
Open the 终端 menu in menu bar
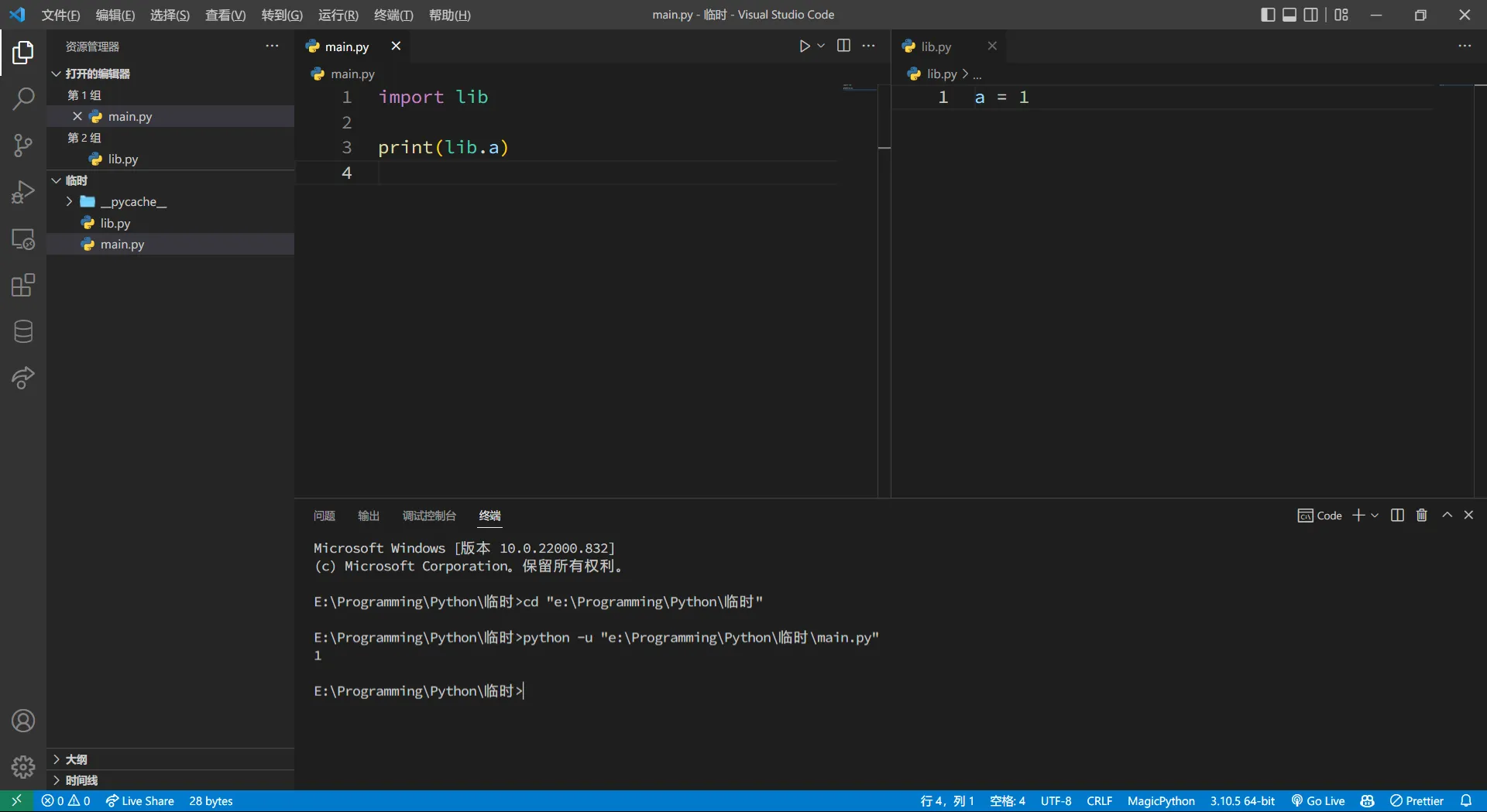click(393, 15)
